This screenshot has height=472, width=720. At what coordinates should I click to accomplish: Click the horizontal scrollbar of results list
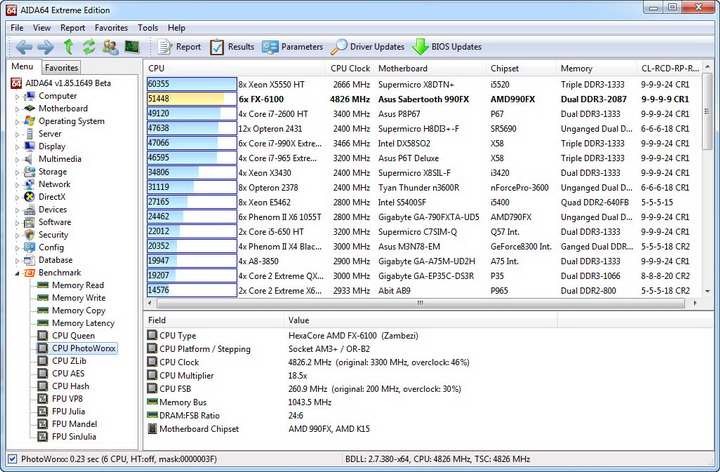420,303
